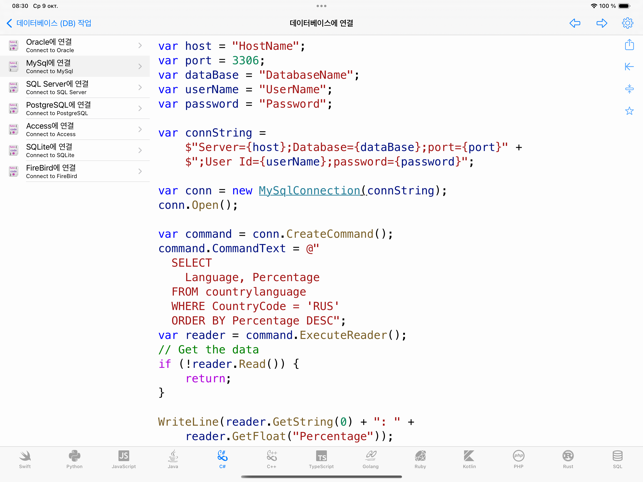Image resolution: width=643 pixels, height=482 pixels.
Task: Tap the ExecuteReader call in code
Action: 343,335
